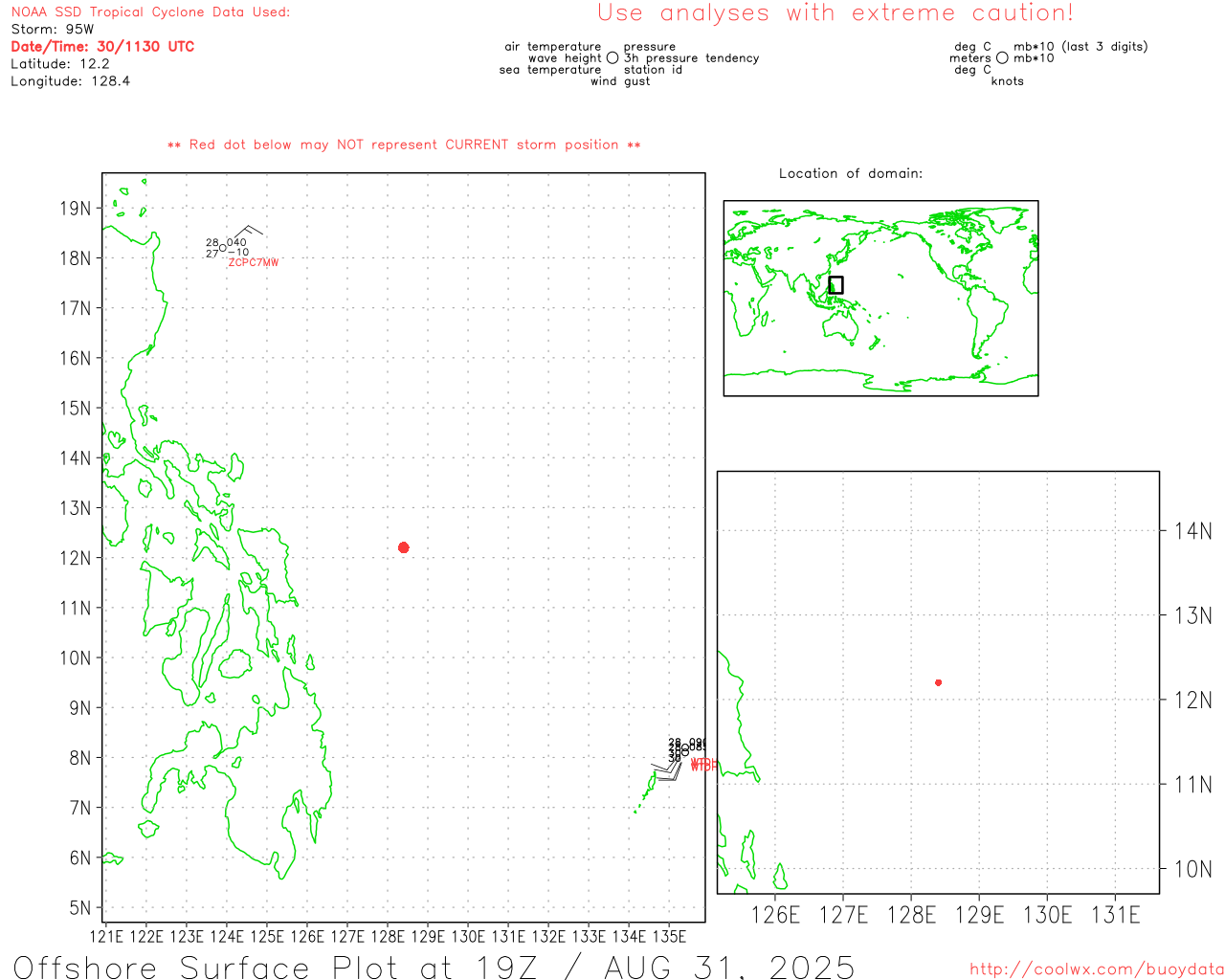Click the 'mb*10 (last 3 digits)' legend text
The height and width of the screenshot is (980, 1225).
point(1080,47)
